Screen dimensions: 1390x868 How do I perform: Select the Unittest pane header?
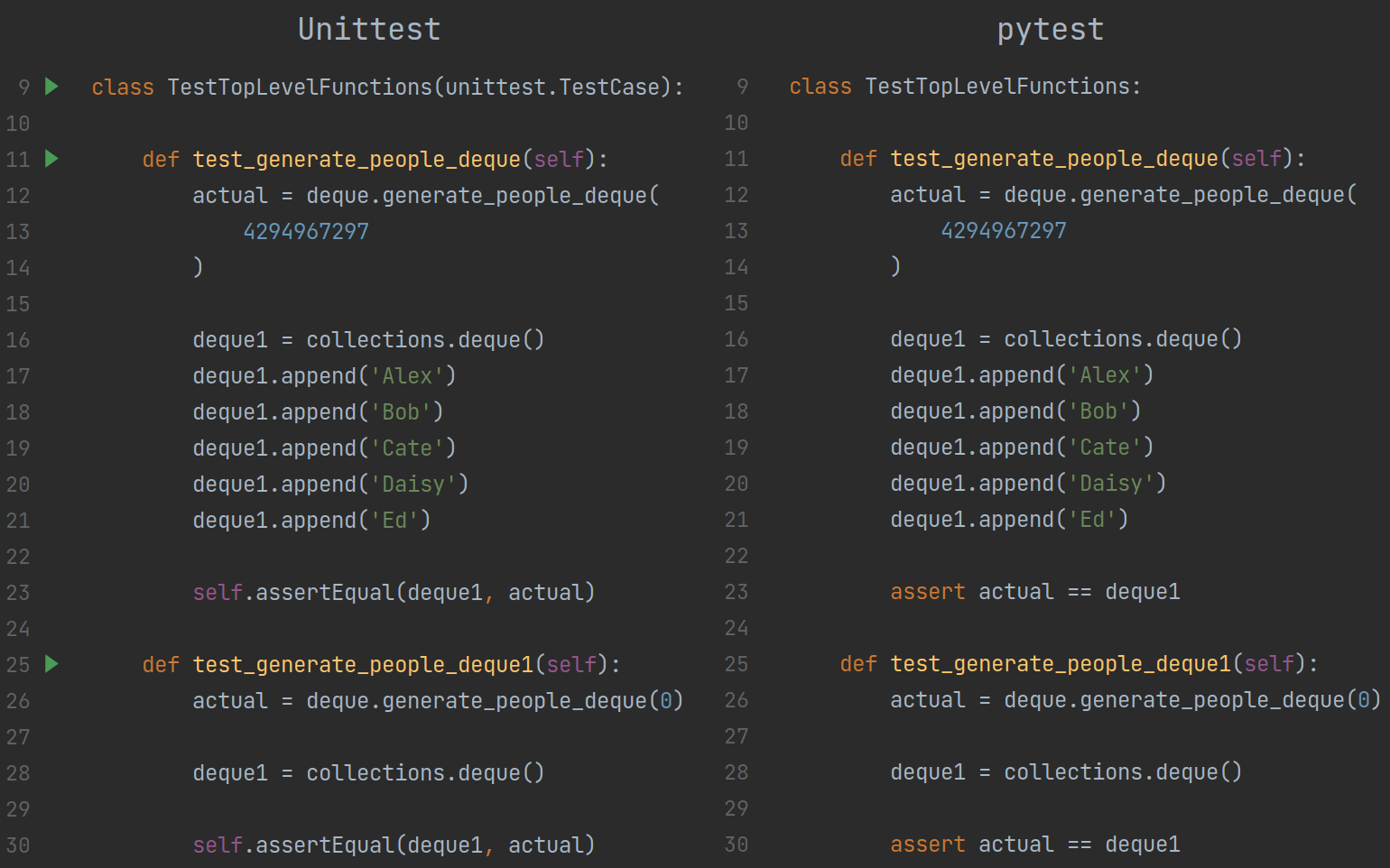click(368, 28)
